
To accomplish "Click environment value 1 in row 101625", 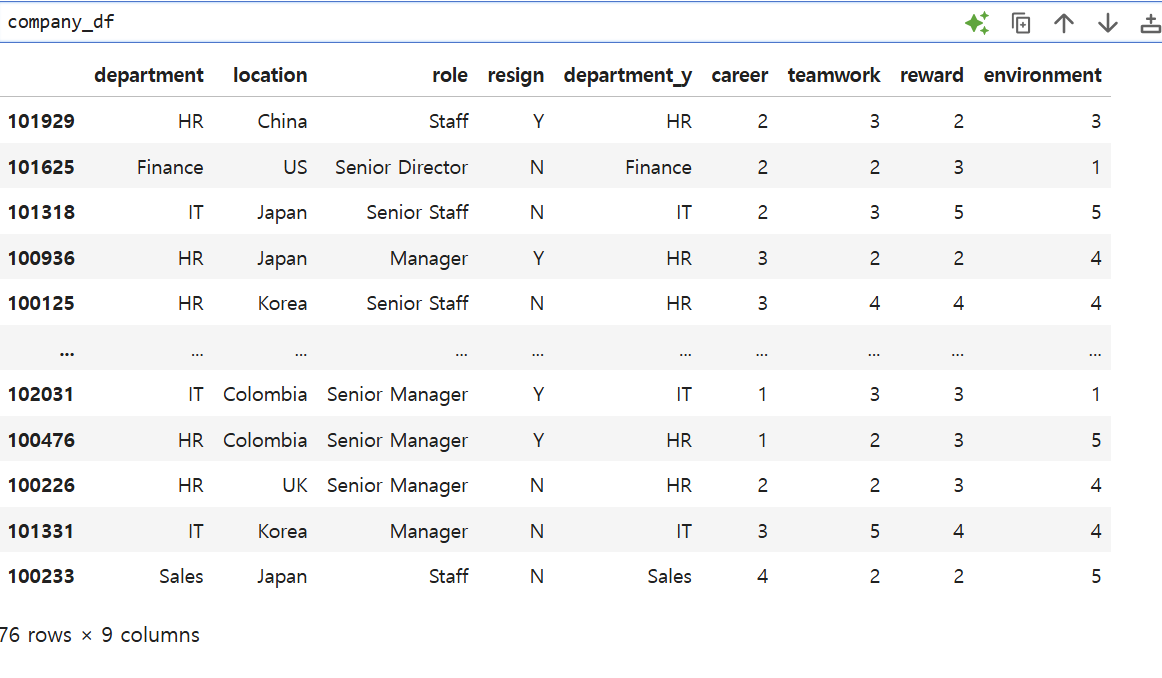I will pyautogui.click(x=1096, y=167).
